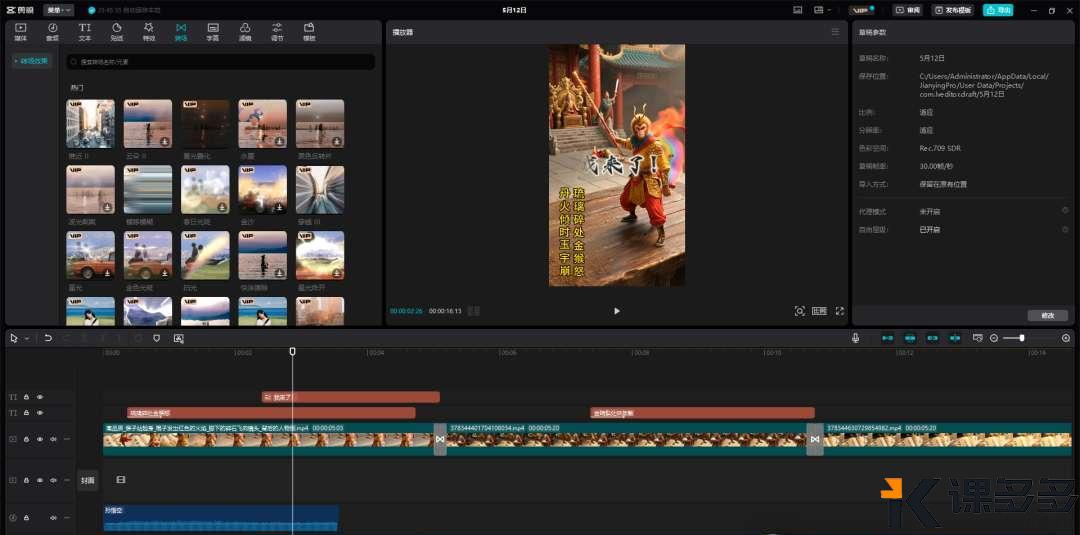Open the templates tab icon
Image resolution: width=1080 pixels, height=535 pixels.
click(x=309, y=32)
